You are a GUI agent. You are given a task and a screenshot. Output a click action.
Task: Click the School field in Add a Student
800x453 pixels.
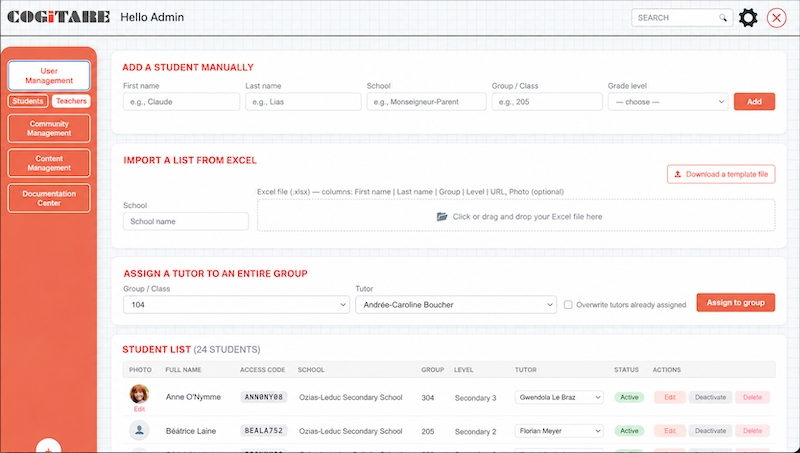[426, 102]
